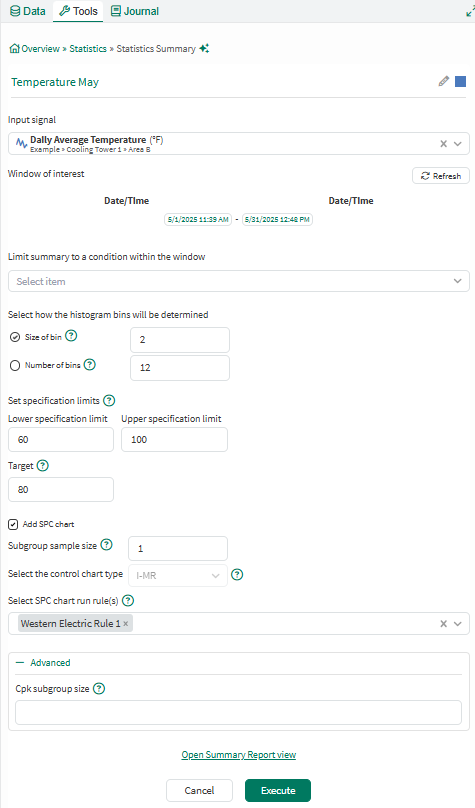The height and width of the screenshot is (808, 475).
Task: Click the sparkle icon beside Statistics Summary
Action: point(204,48)
